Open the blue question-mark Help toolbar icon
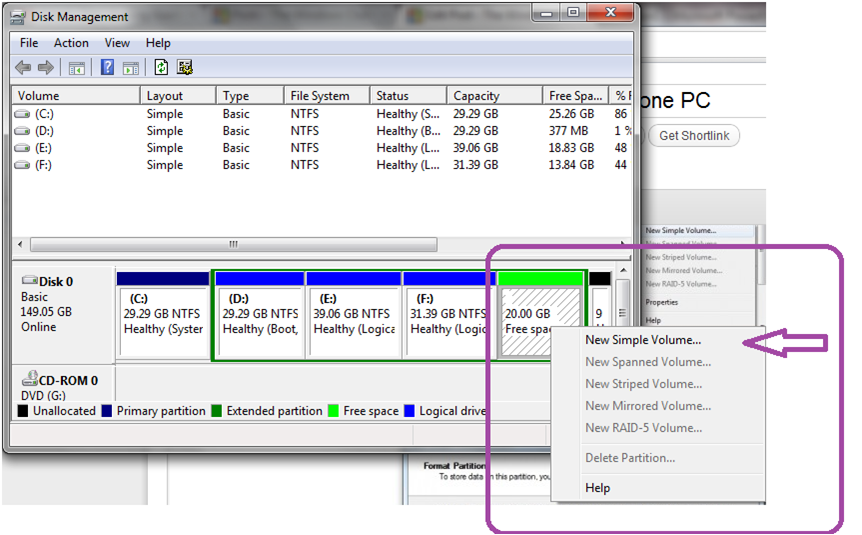The image size is (862, 535). click(107, 68)
